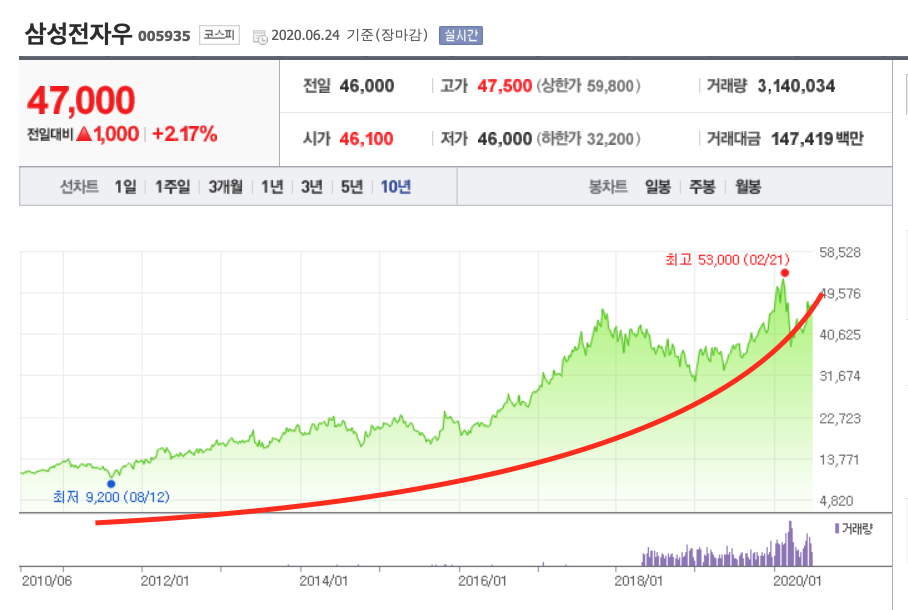Screen dimensions: 908x610
Task: Click the 22,723 y-axis label
Action: (x=840, y=418)
